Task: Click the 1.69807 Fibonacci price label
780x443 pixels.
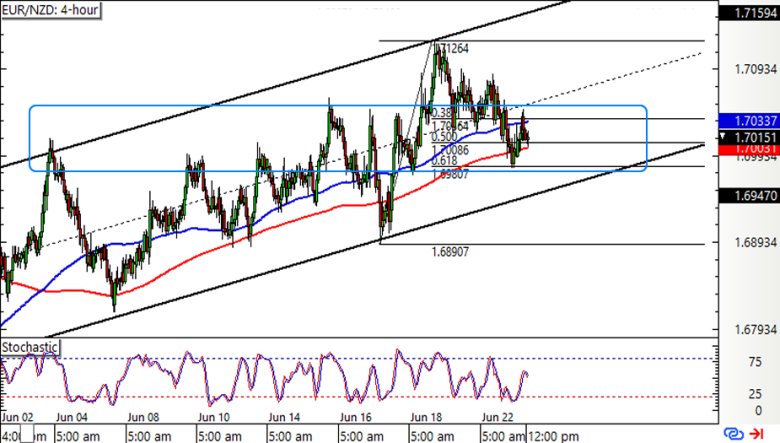Action: (x=450, y=174)
